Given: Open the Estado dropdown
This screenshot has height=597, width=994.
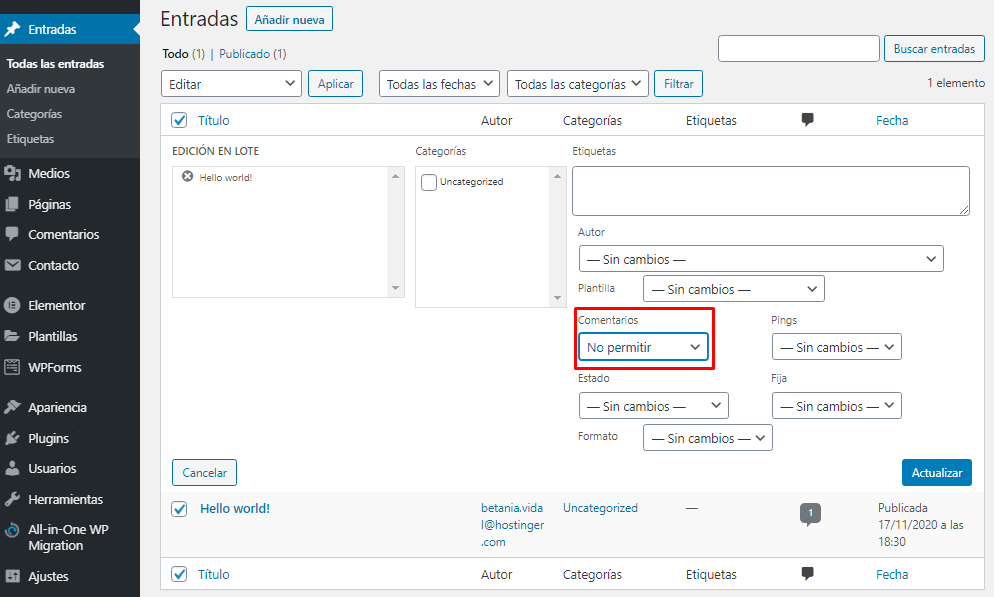Looking at the screenshot, I should click(x=654, y=406).
